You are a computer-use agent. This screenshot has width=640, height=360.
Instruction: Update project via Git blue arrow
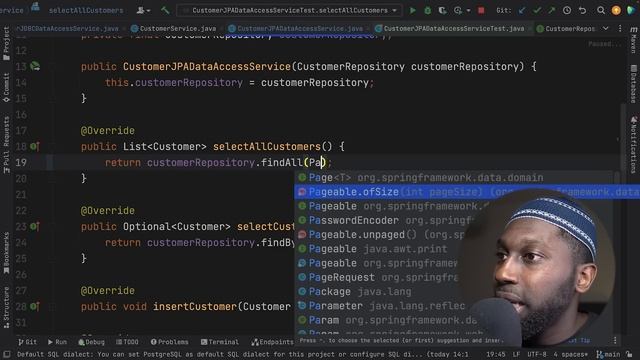[x=522, y=10]
